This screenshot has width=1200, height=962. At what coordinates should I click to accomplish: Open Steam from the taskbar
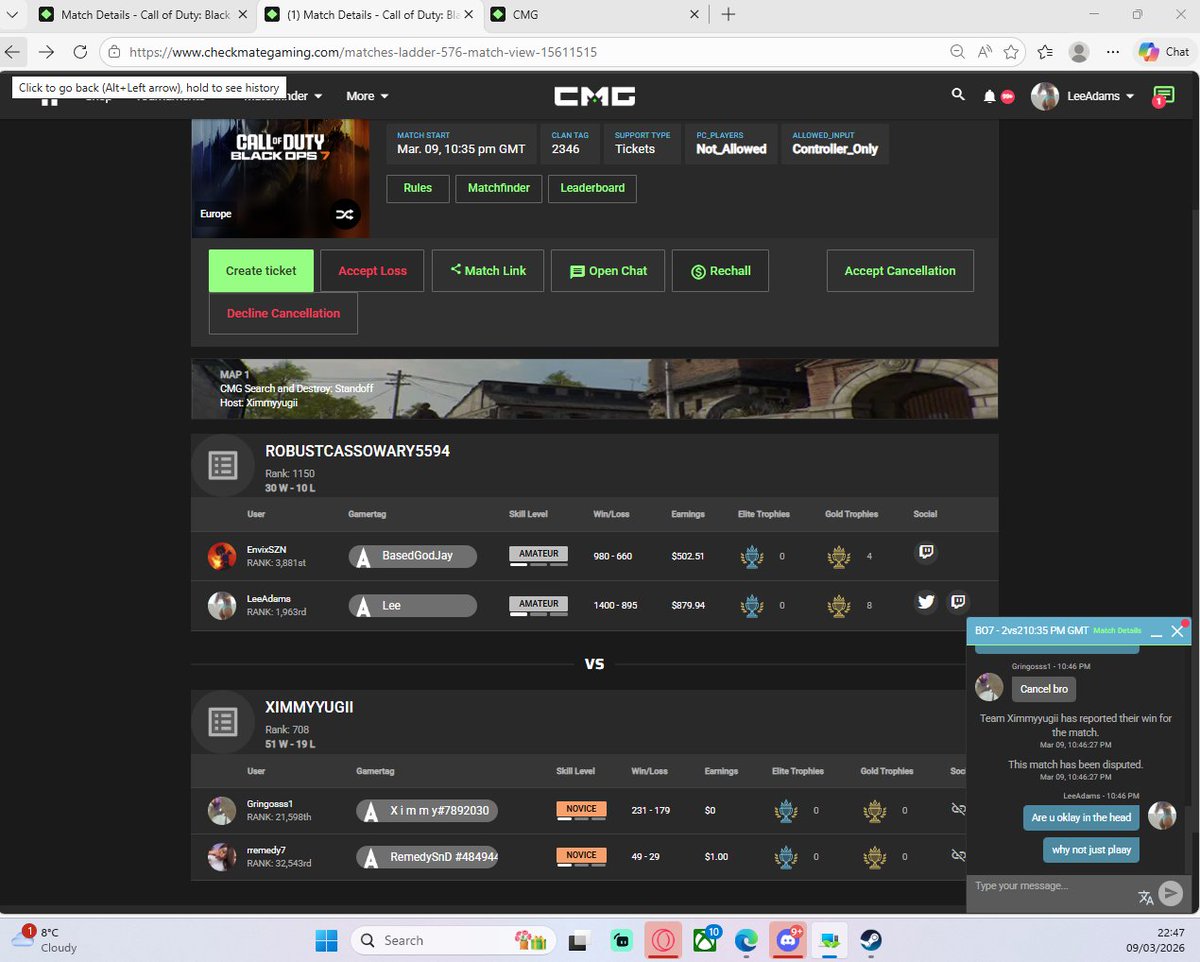click(870, 940)
